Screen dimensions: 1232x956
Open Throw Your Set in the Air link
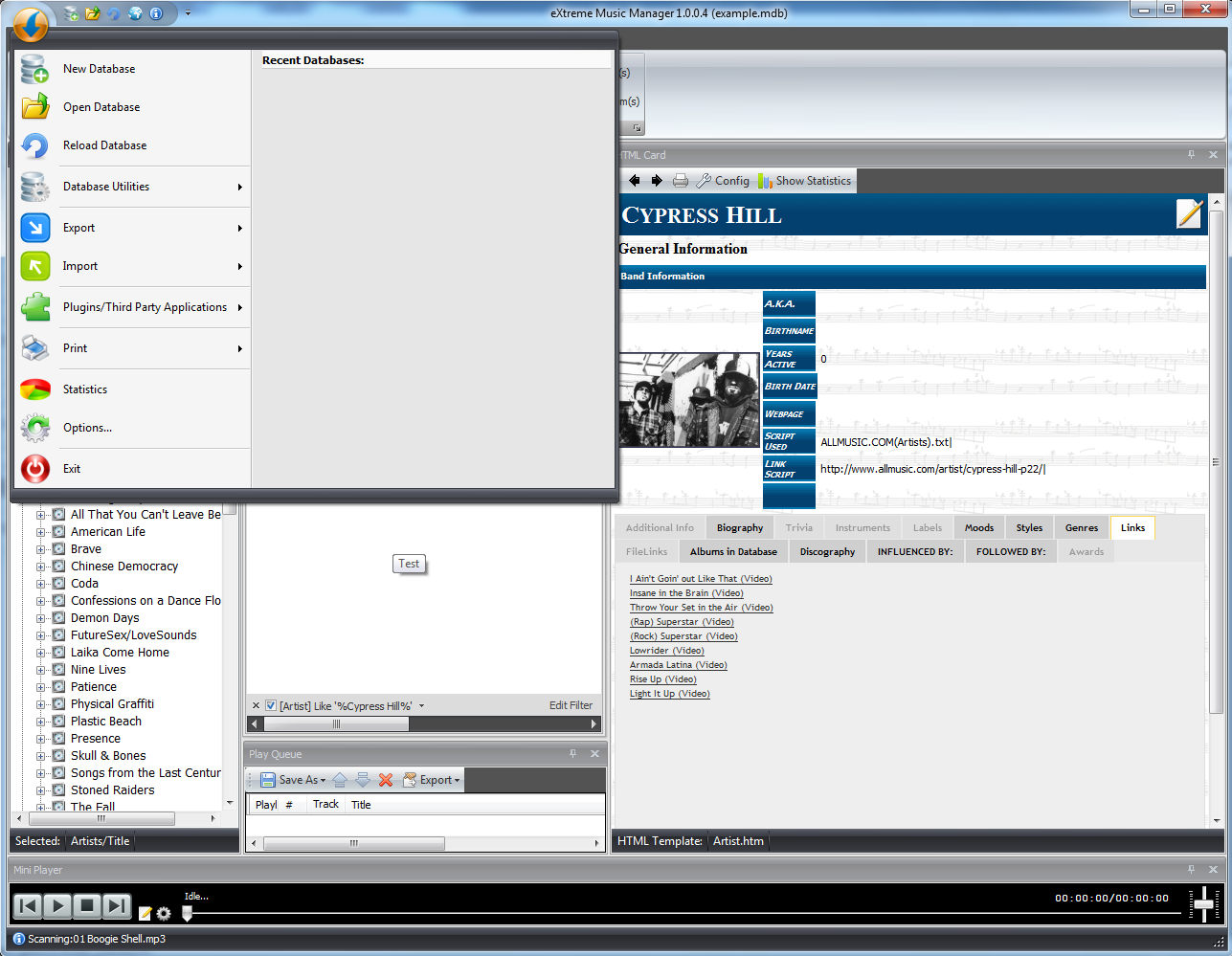click(702, 608)
